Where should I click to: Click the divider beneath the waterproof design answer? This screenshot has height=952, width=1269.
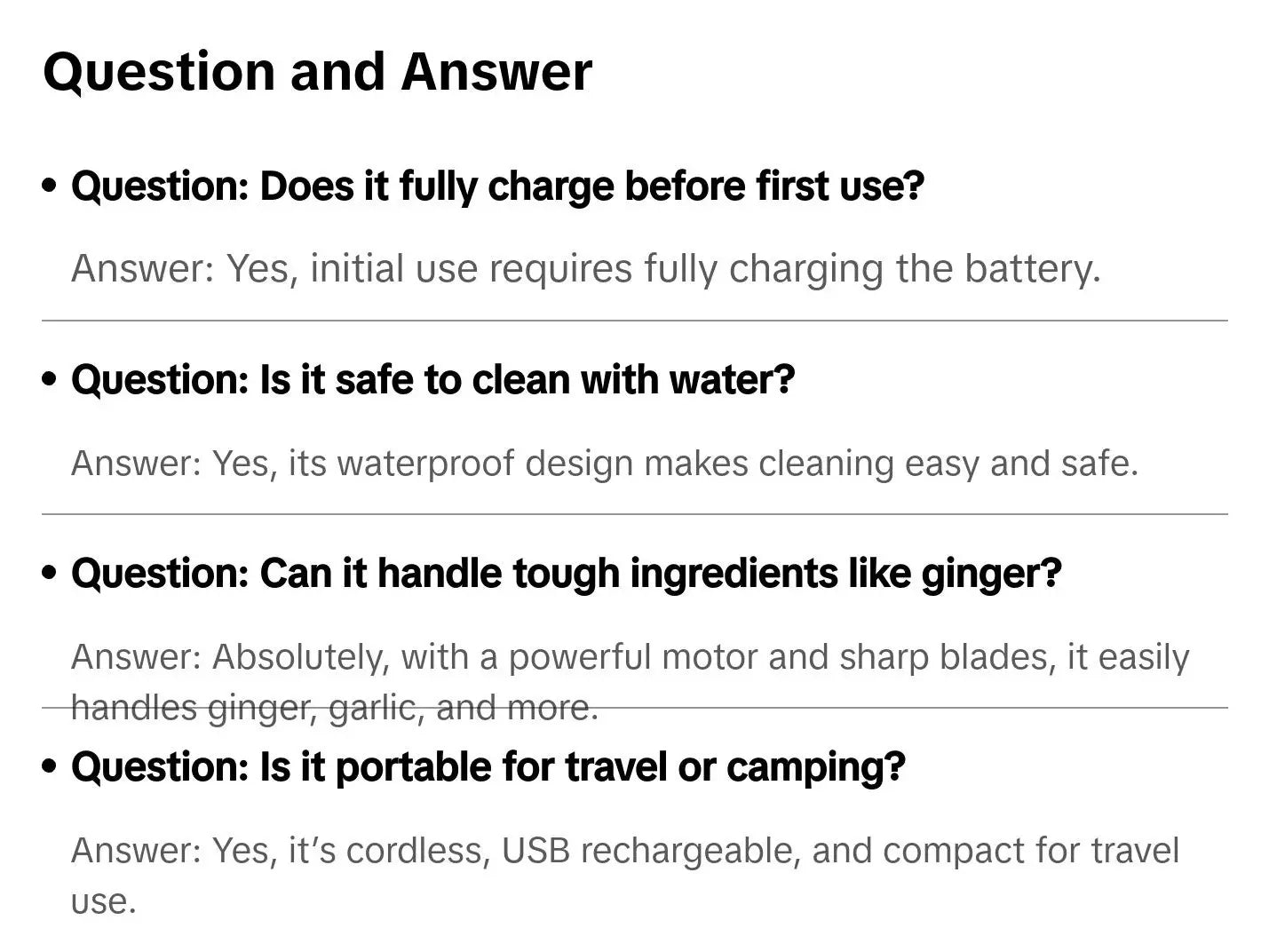(x=635, y=514)
